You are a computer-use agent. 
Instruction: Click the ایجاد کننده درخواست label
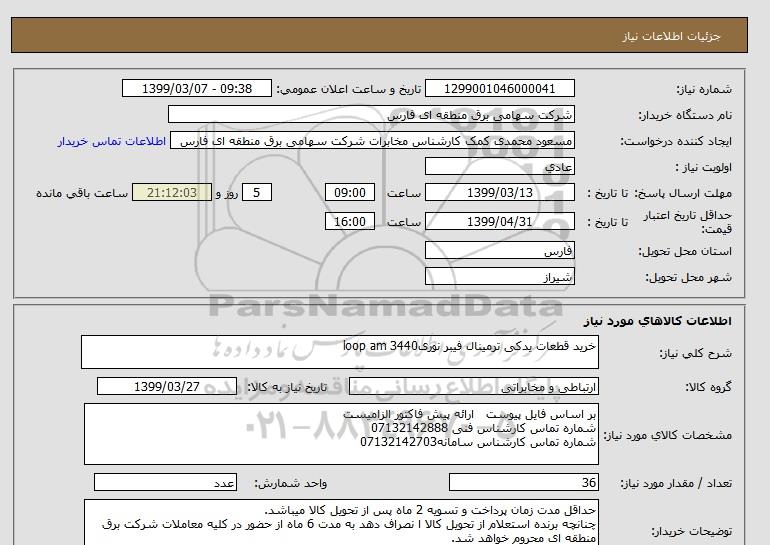click(x=676, y=141)
